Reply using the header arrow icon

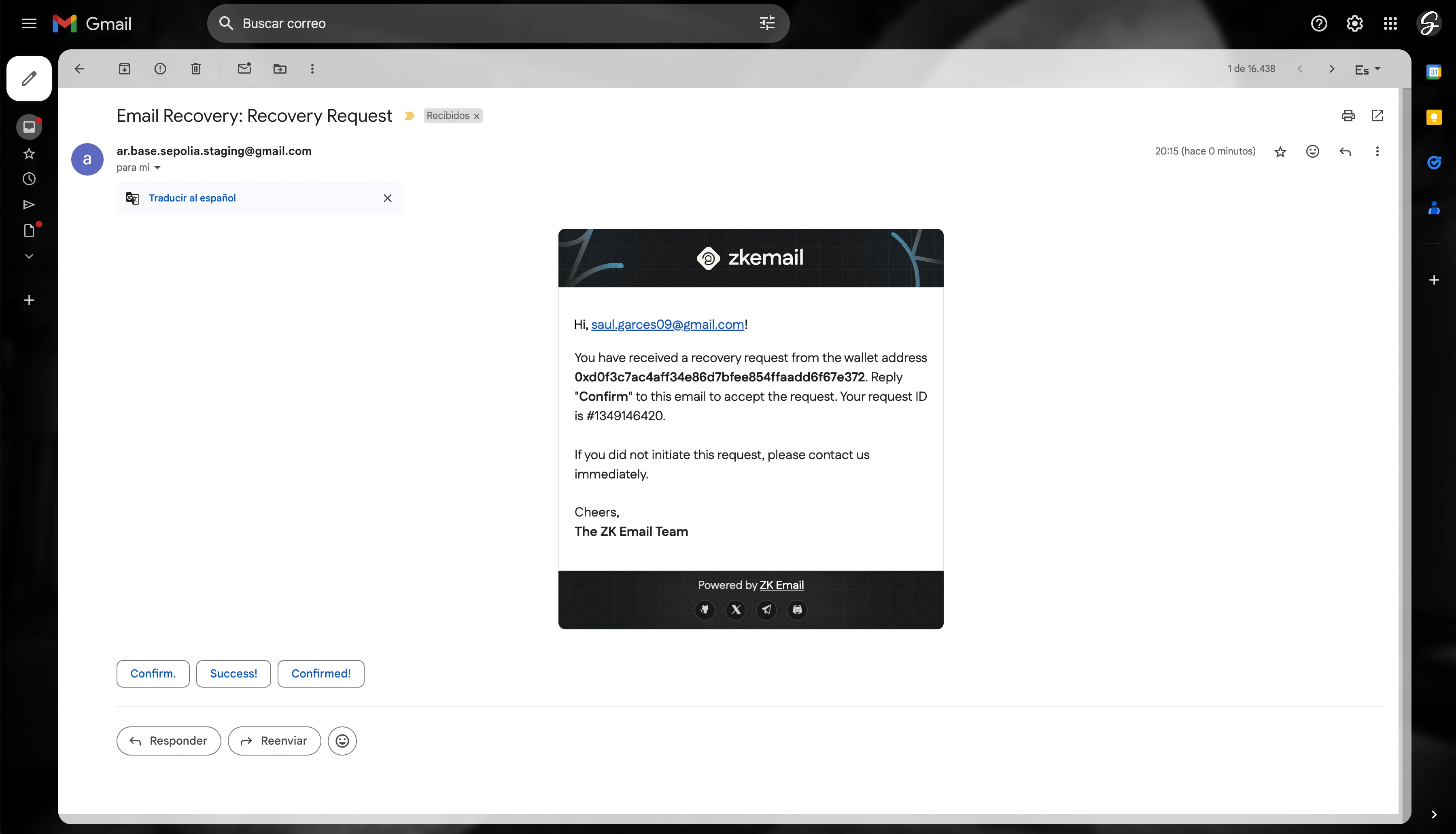click(1346, 151)
